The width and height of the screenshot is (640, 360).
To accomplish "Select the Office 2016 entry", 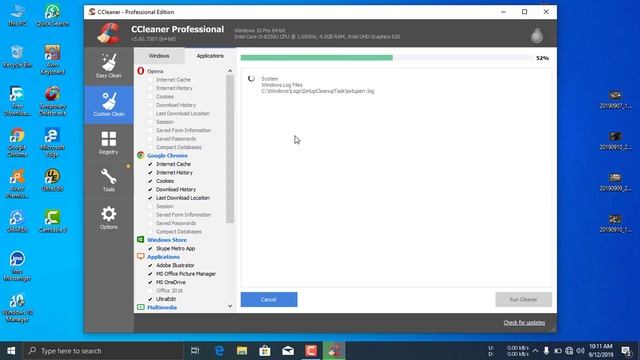I will tap(169, 291).
